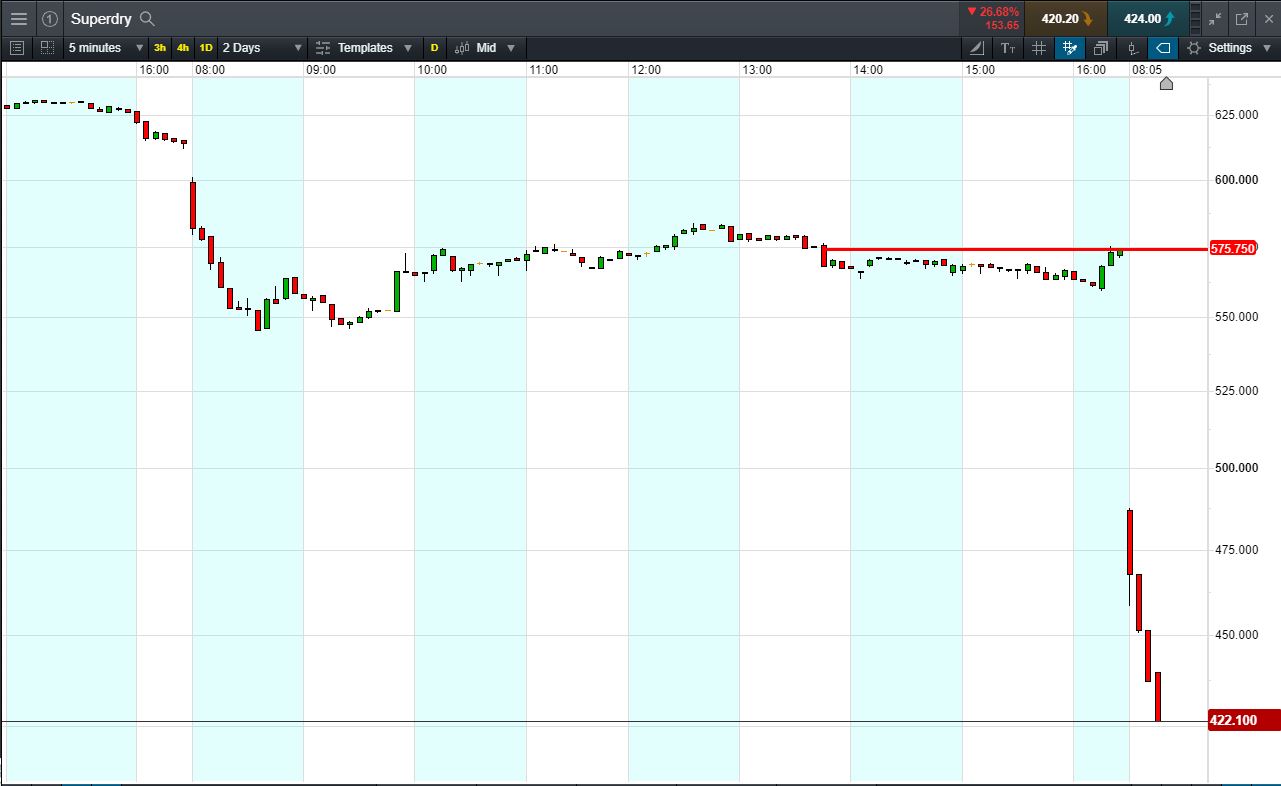This screenshot has width=1281, height=786.
Task: Click the yellow D button
Action: [x=434, y=47]
